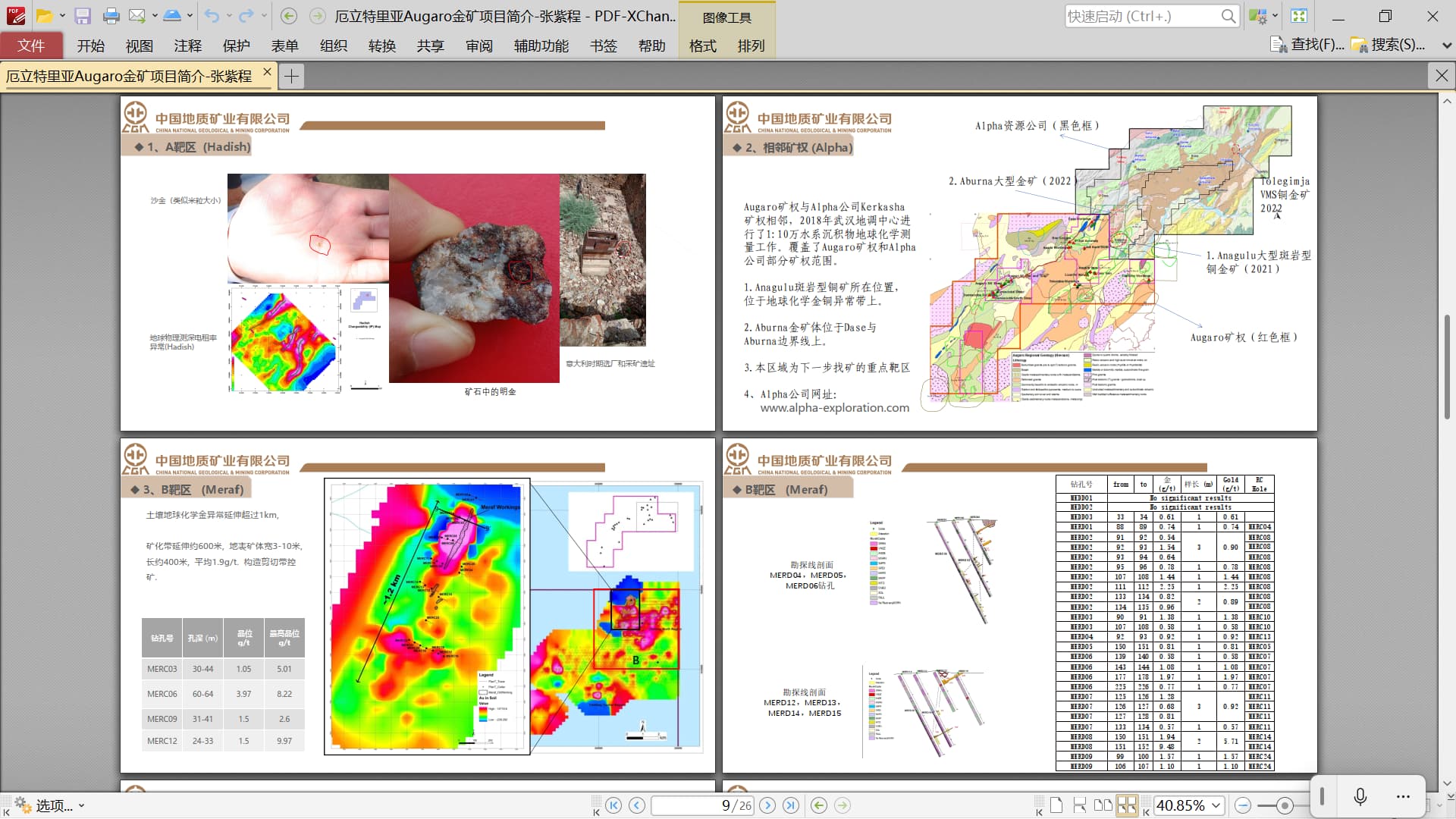Click next page arrow in status bar
1456x819 pixels.
pos(767,805)
